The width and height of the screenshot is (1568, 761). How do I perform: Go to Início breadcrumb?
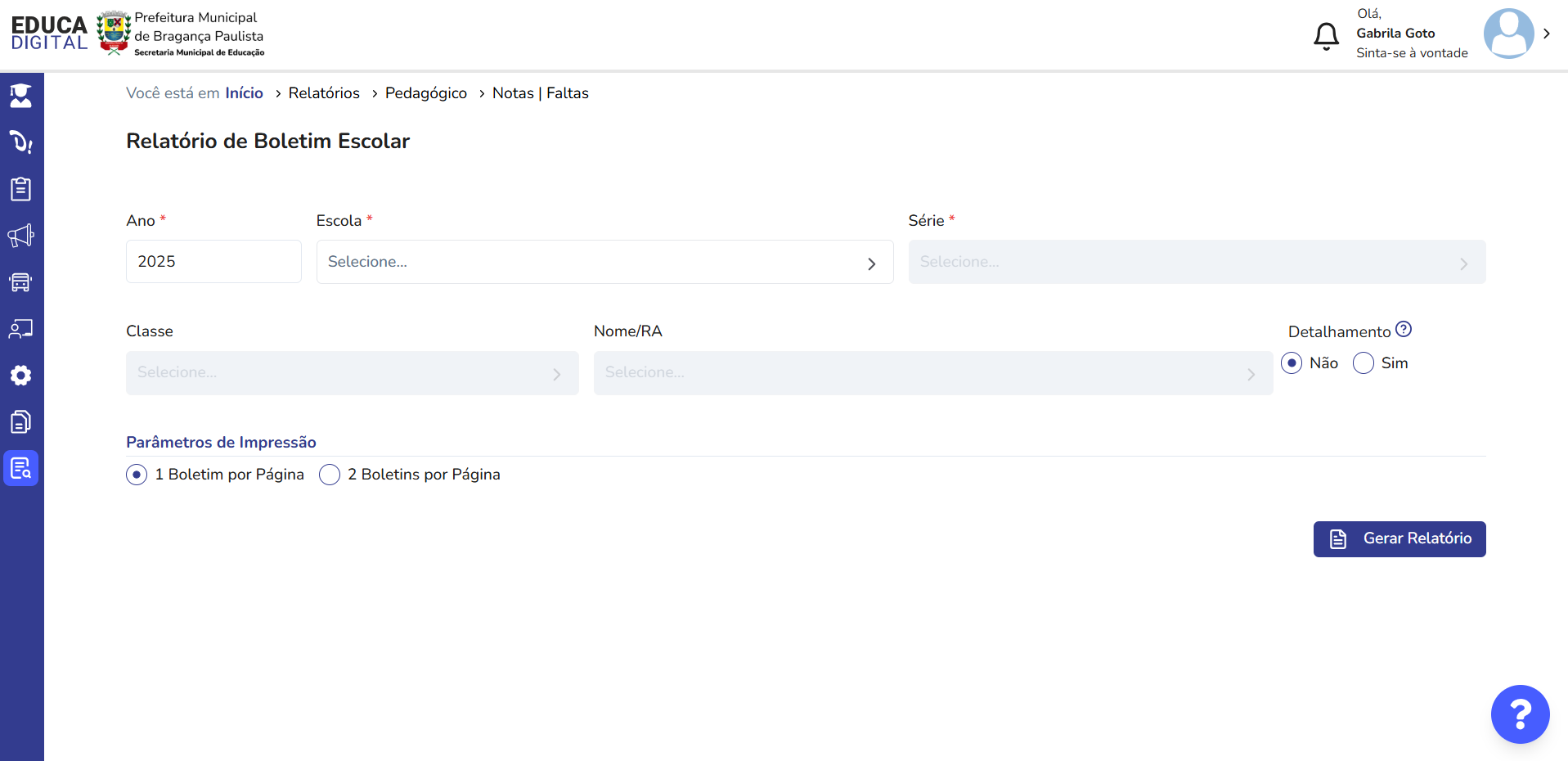pyautogui.click(x=245, y=93)
